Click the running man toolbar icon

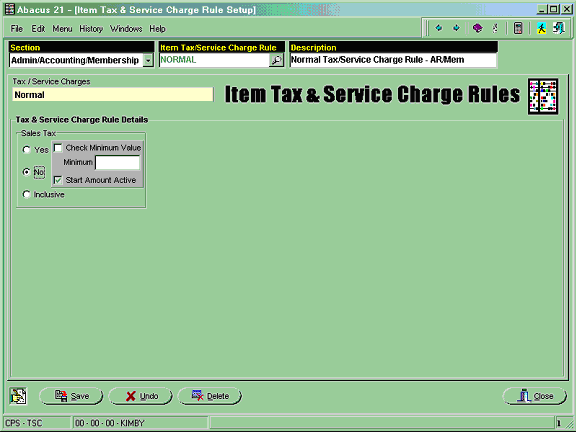coord(541,28)
